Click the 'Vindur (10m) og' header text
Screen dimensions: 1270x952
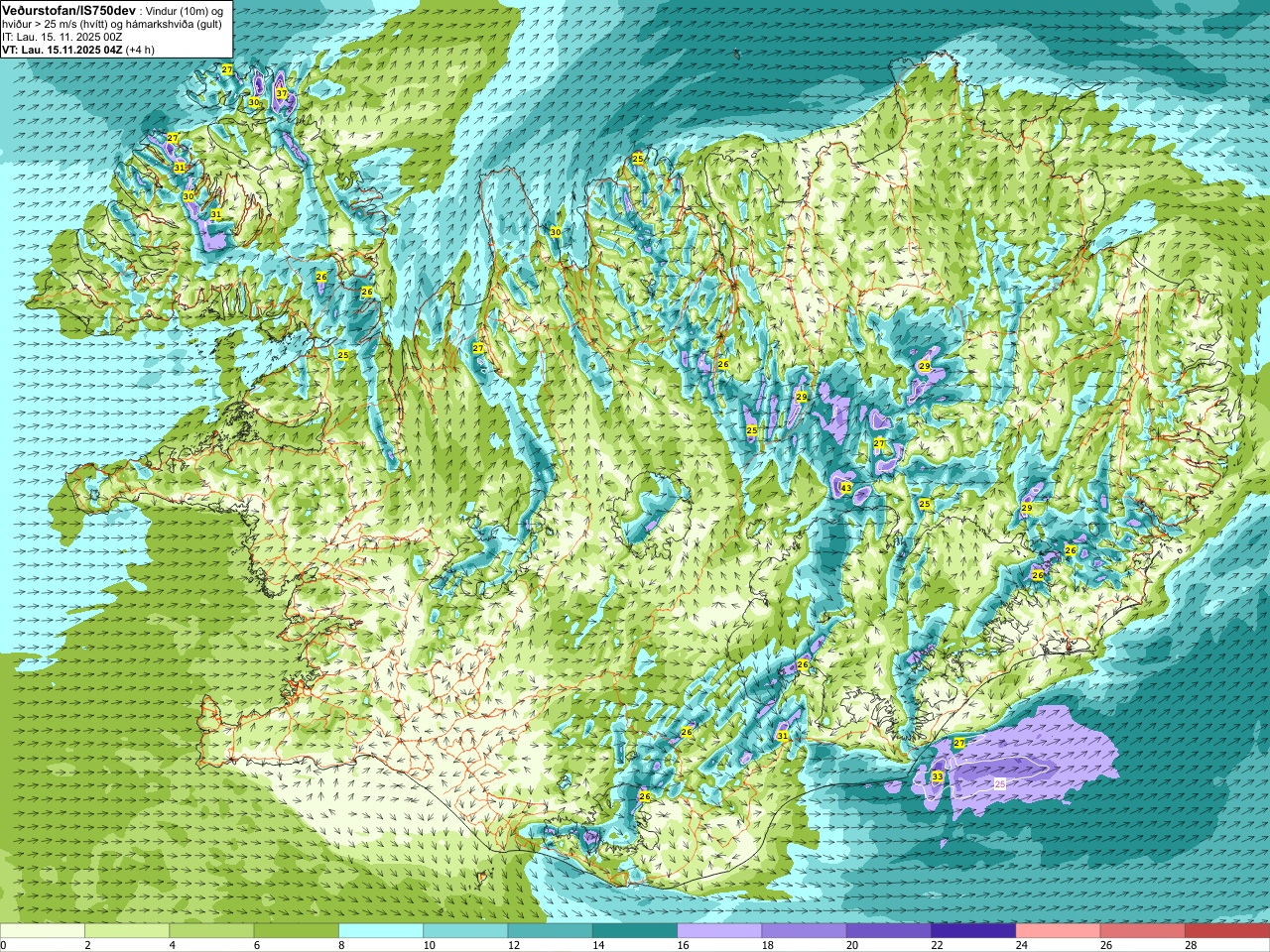[x=185, y=10]
